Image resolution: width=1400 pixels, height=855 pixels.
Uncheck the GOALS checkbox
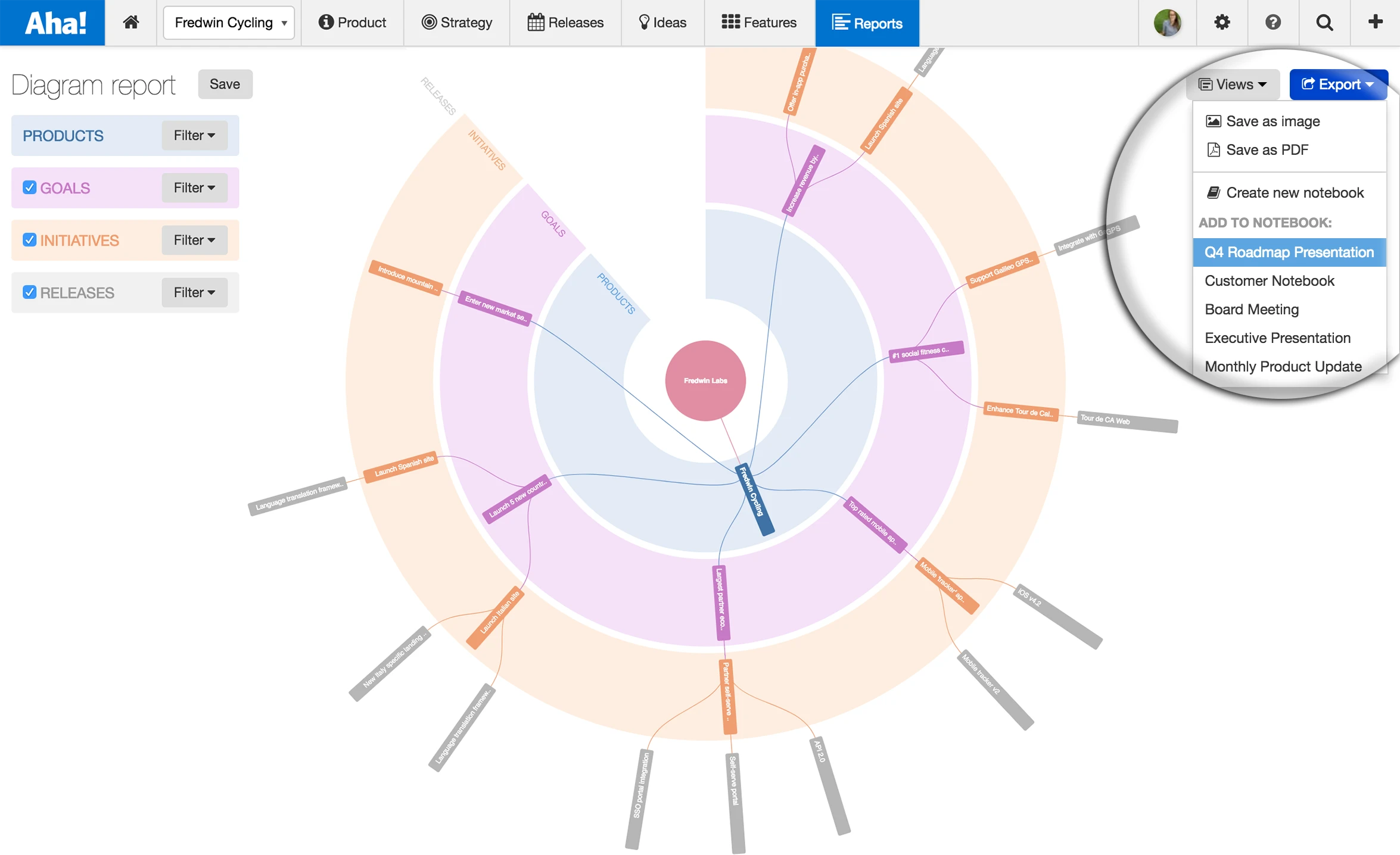[x=30, y=188]
